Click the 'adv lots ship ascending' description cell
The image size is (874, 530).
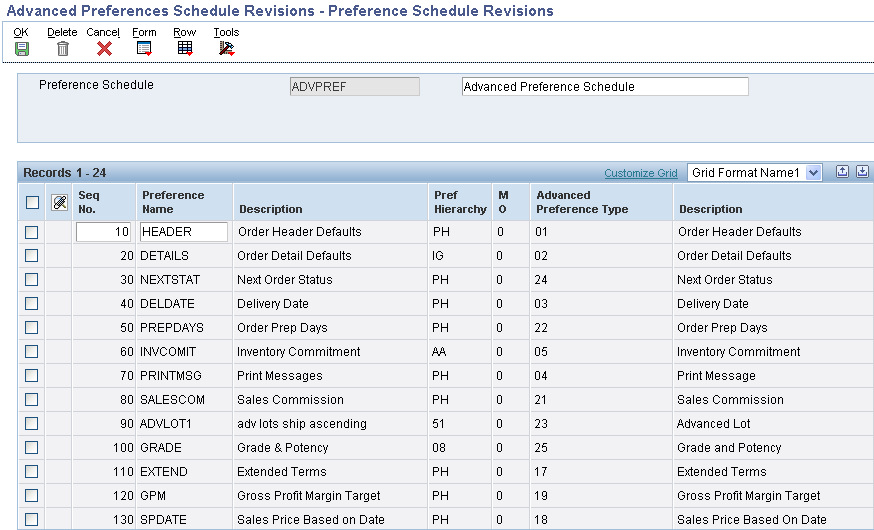(330, 424)
